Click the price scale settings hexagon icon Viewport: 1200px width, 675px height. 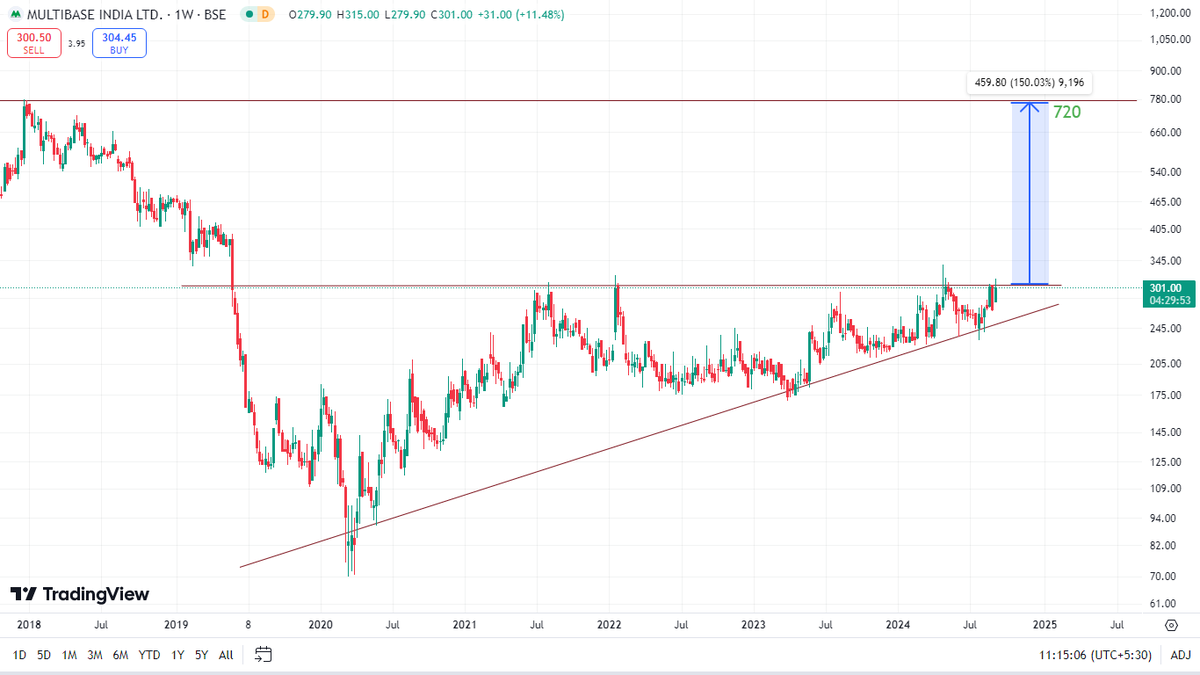click(1170, 624)
